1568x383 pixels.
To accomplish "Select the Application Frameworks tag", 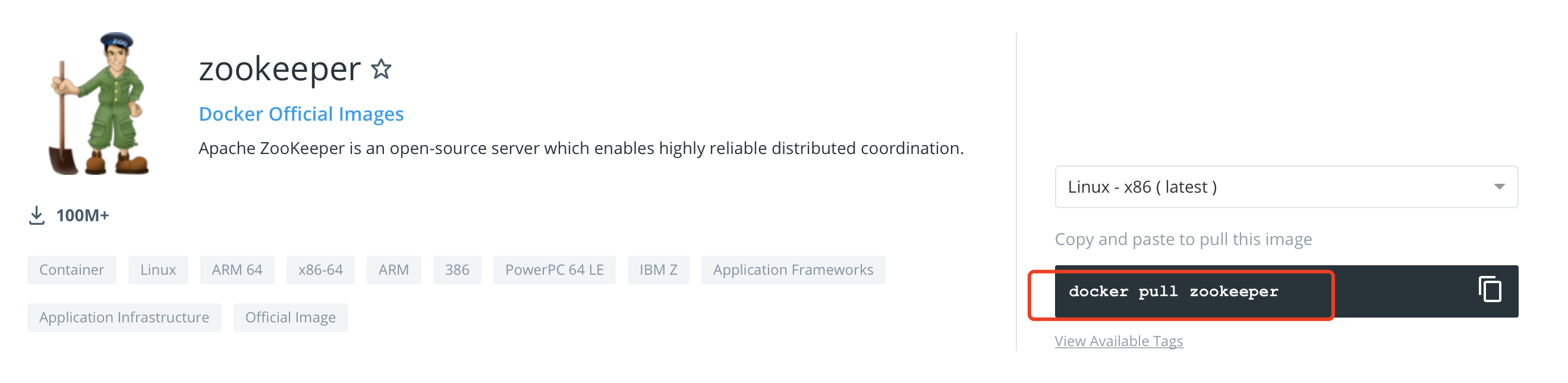I will pos(792,270).
